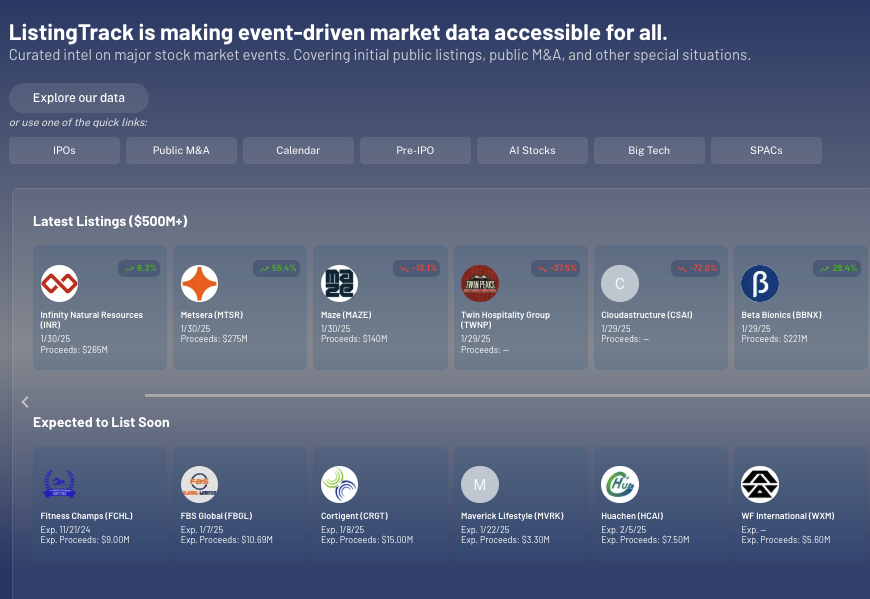The width and height of the screenshot is (870, 599).
Task: Click the Maverick Lifestyle letter M avatar
Action: [x=480, y=484]
